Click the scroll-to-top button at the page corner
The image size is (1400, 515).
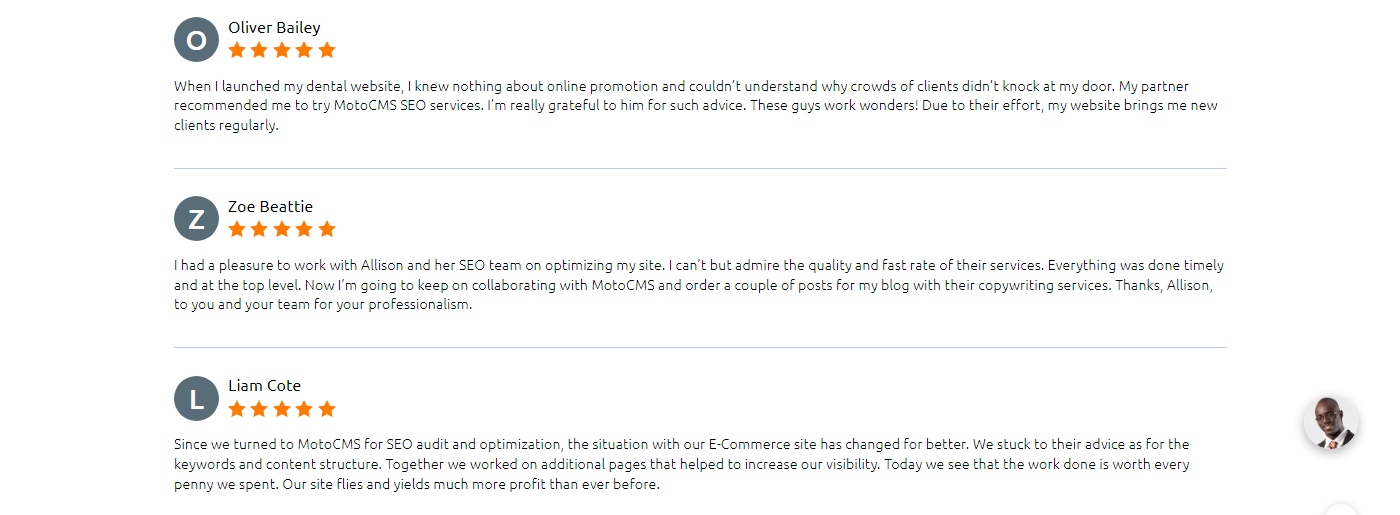click(1342, 510)
